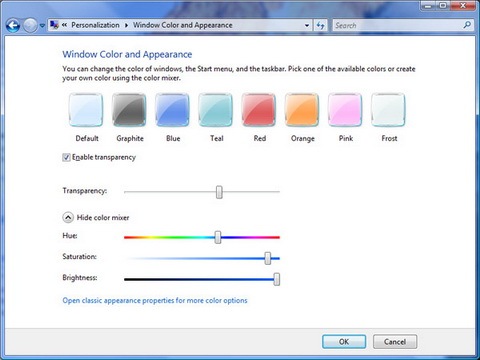Click the Control Panel icon in address bar
Screen dimensions: 480x360
54,25
